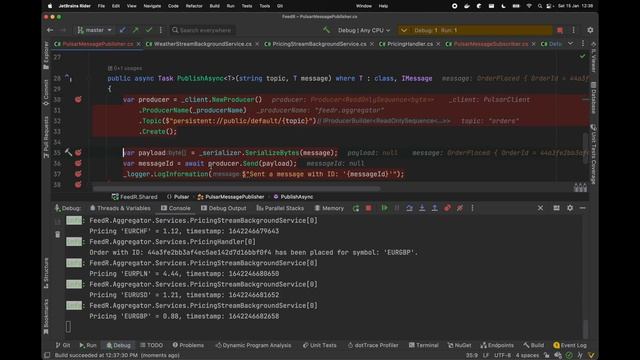Screen dimensions: 640x360
Task: Toggle breakpoint on line 30
Action: [78, 100]
